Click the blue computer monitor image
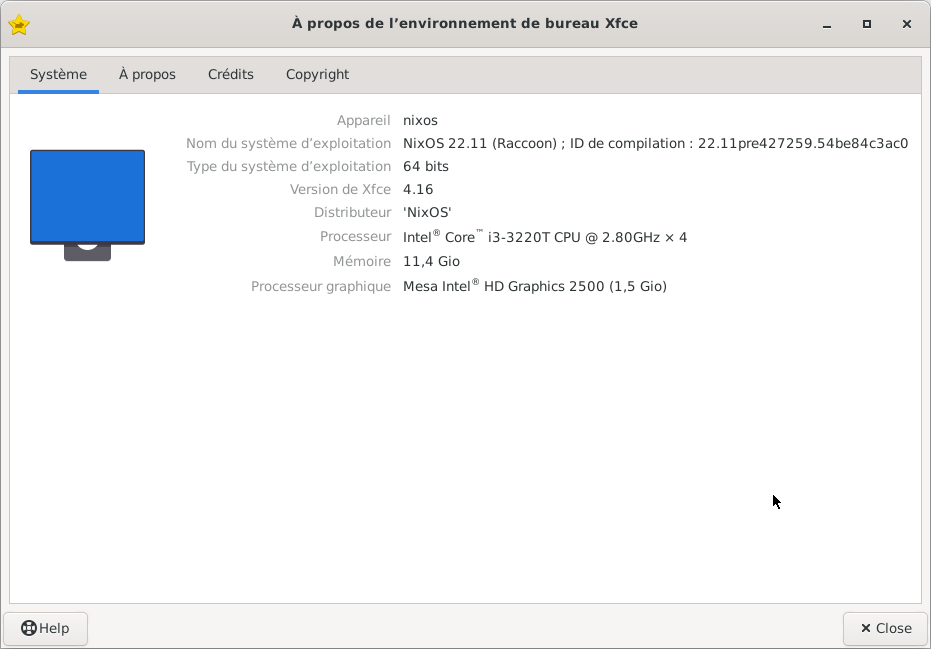Viewport: 931px width, 649px height. click(x=87, y=198)
